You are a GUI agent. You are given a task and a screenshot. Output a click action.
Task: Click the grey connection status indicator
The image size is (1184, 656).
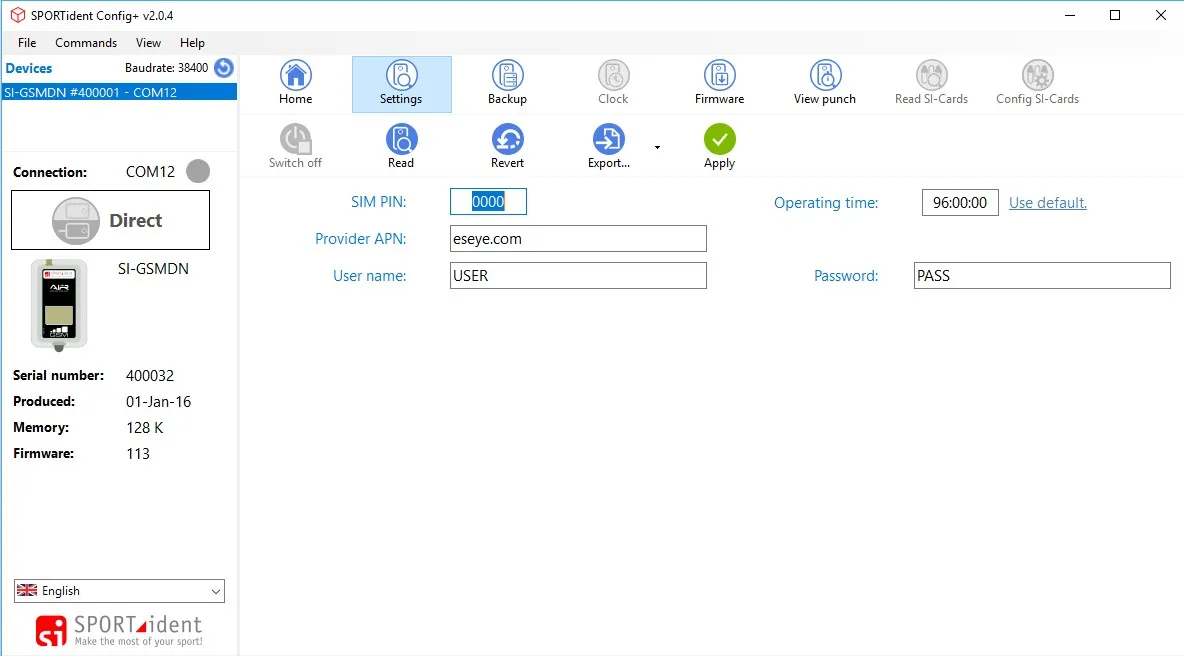pos(198,171)
